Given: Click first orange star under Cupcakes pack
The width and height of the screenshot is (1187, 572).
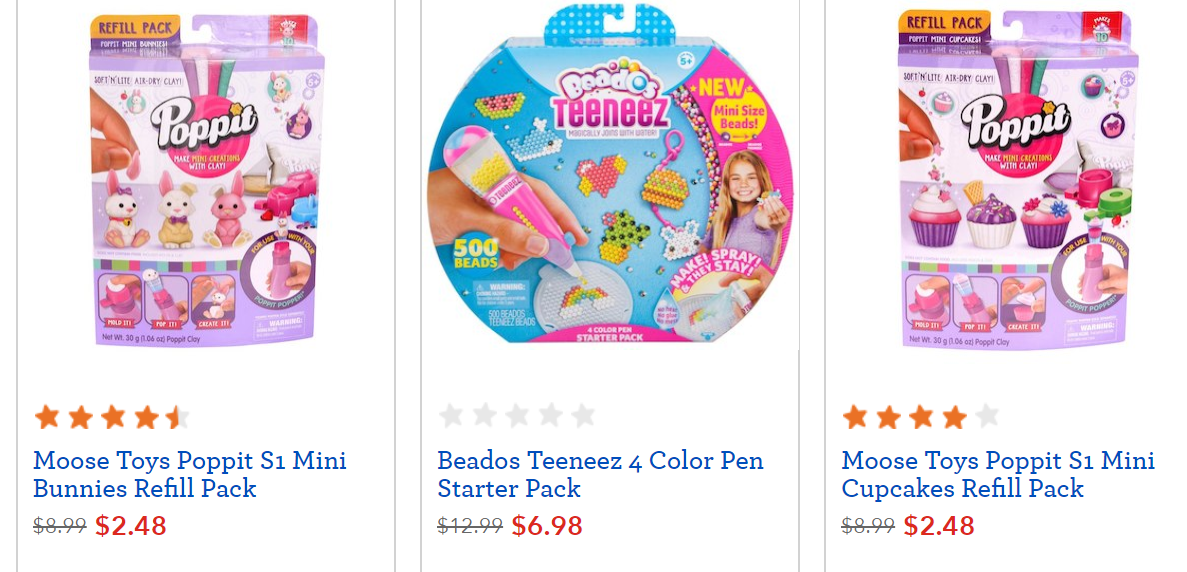Looking at the screenshot, I should pos(855,416).
